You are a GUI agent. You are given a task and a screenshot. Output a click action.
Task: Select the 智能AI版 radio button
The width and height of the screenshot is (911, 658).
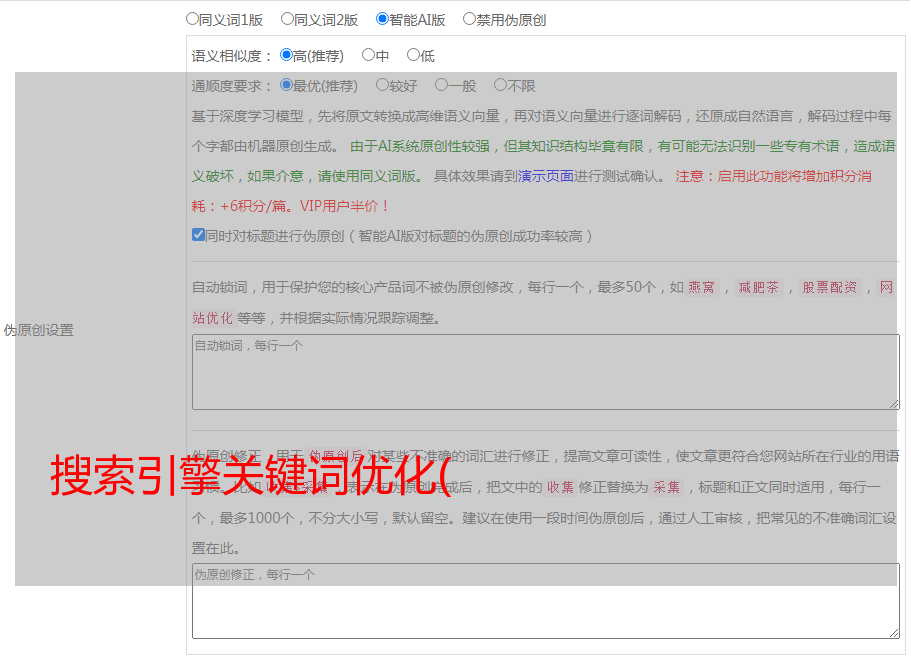[382, 19]
